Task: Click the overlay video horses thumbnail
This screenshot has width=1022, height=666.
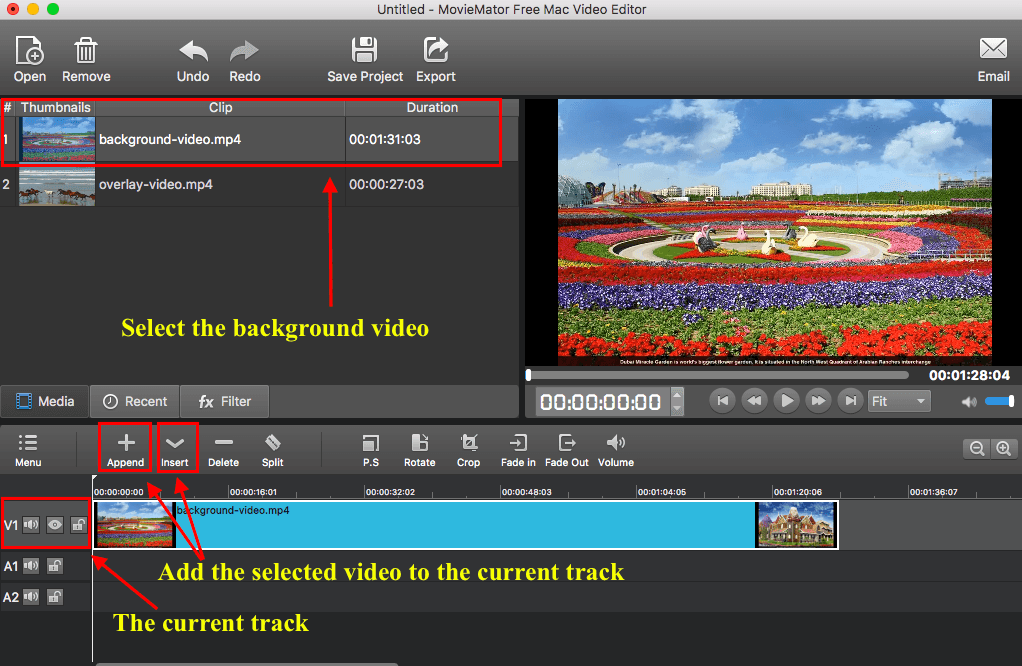Action: tap(57, 186)
